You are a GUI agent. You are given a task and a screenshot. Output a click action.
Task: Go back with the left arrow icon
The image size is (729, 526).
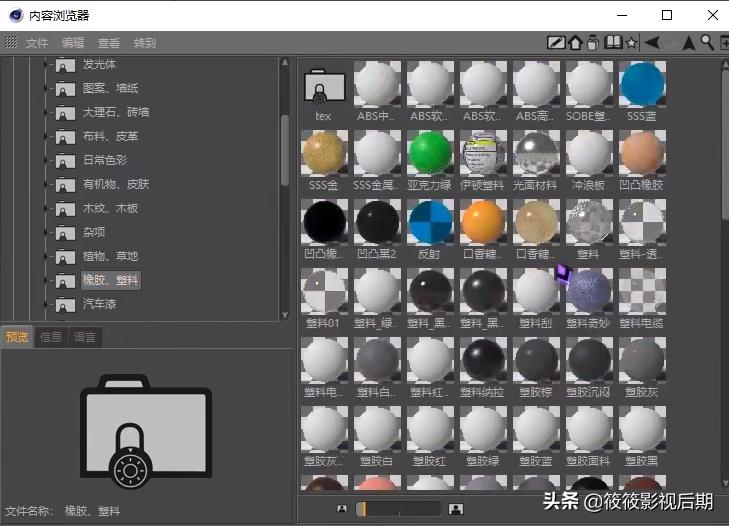tap(652, 43)
